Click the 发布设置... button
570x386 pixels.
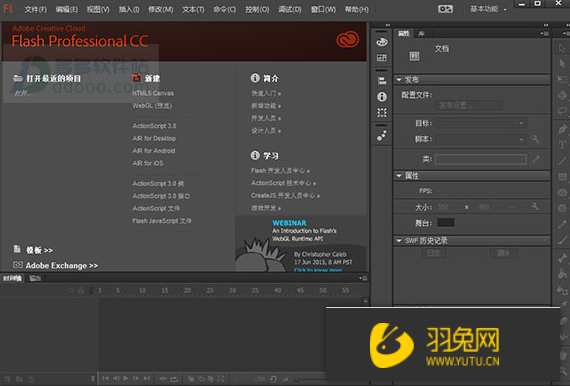(469, 105)
